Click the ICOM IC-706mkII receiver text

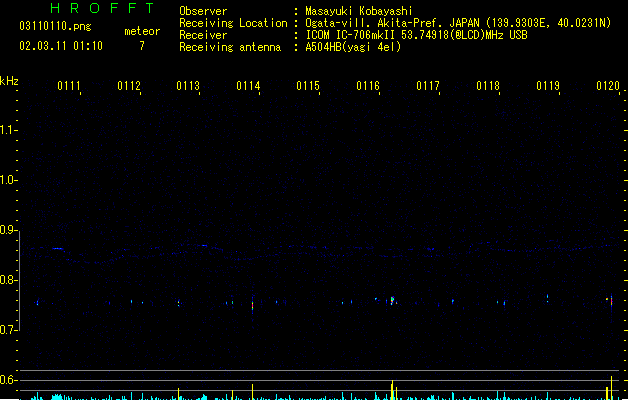pyautogui.click(x=416, y=35)
